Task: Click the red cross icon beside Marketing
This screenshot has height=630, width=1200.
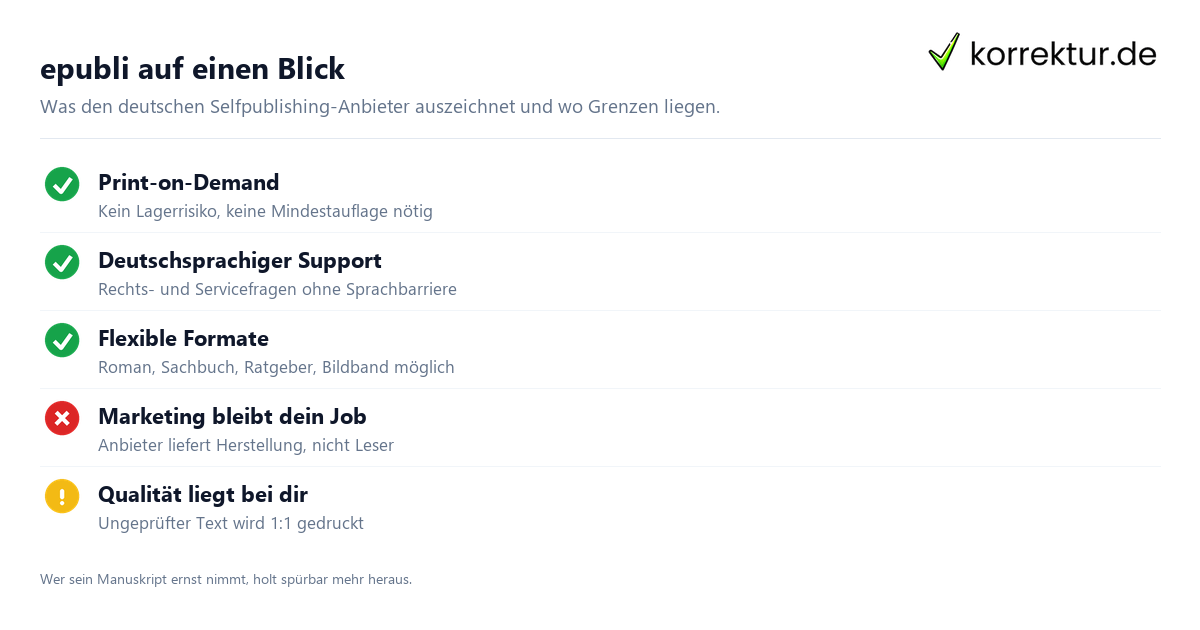Action: tap(62, 418)
